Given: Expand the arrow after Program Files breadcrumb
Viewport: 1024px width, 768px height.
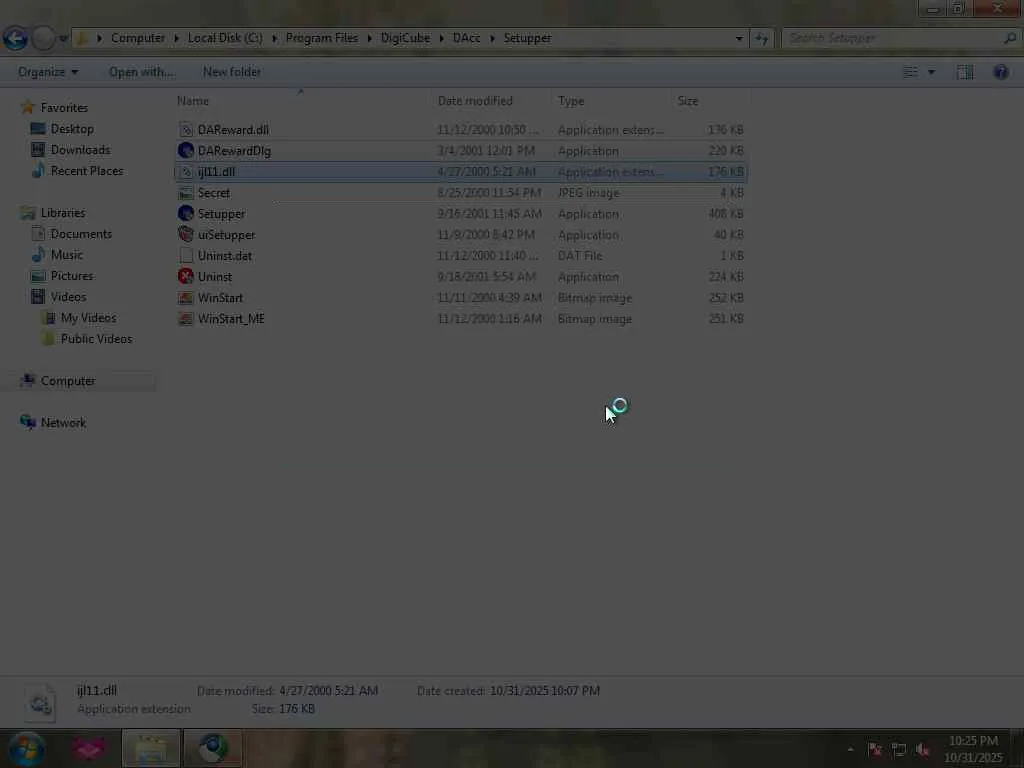Looking at the screenshot, I should (370, 38).
